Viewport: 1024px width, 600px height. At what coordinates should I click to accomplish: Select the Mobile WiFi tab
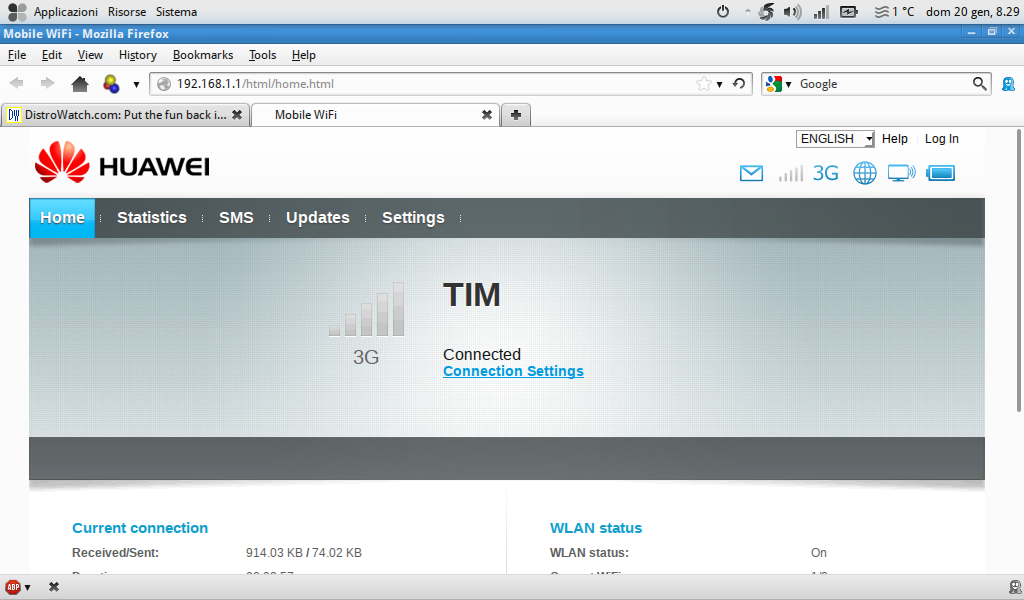click(376, 115)
